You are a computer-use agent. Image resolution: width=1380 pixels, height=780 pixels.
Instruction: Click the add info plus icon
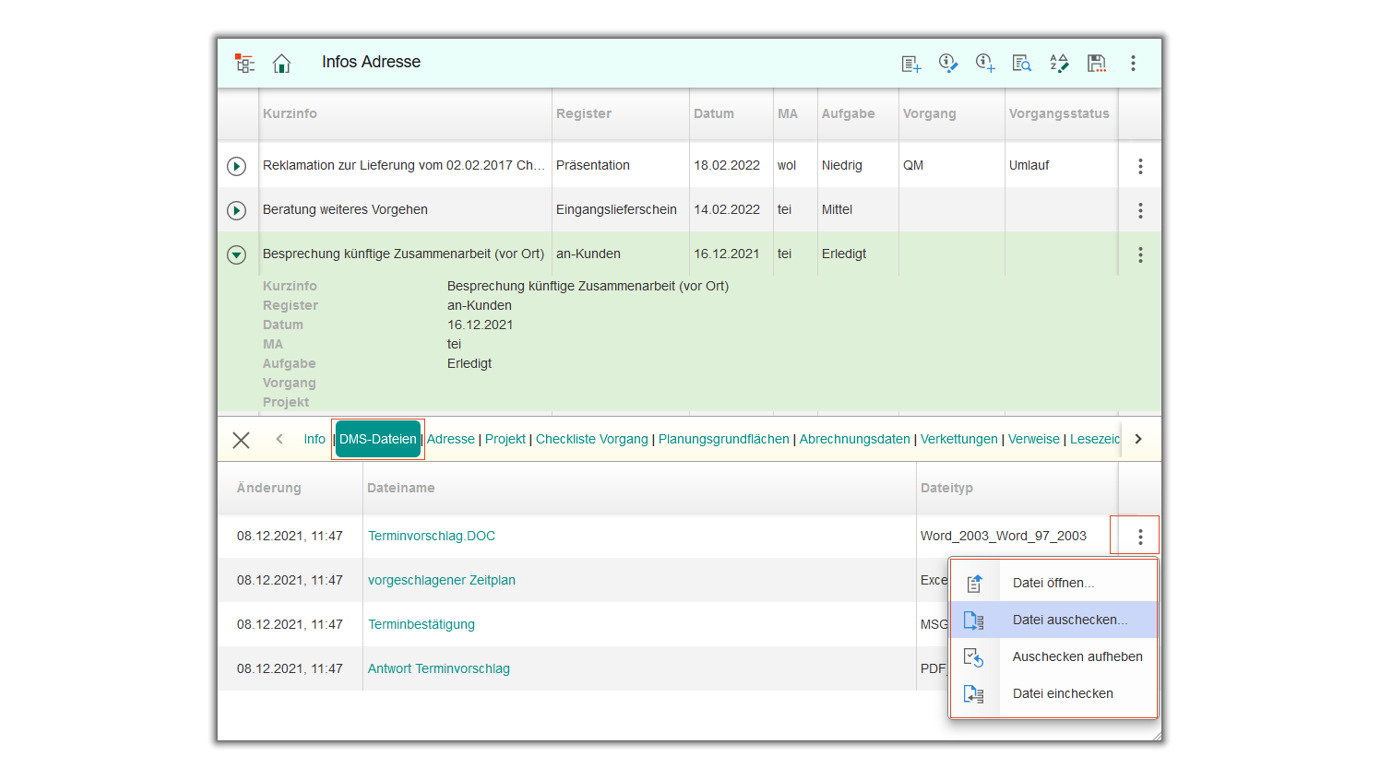[985, 63]
